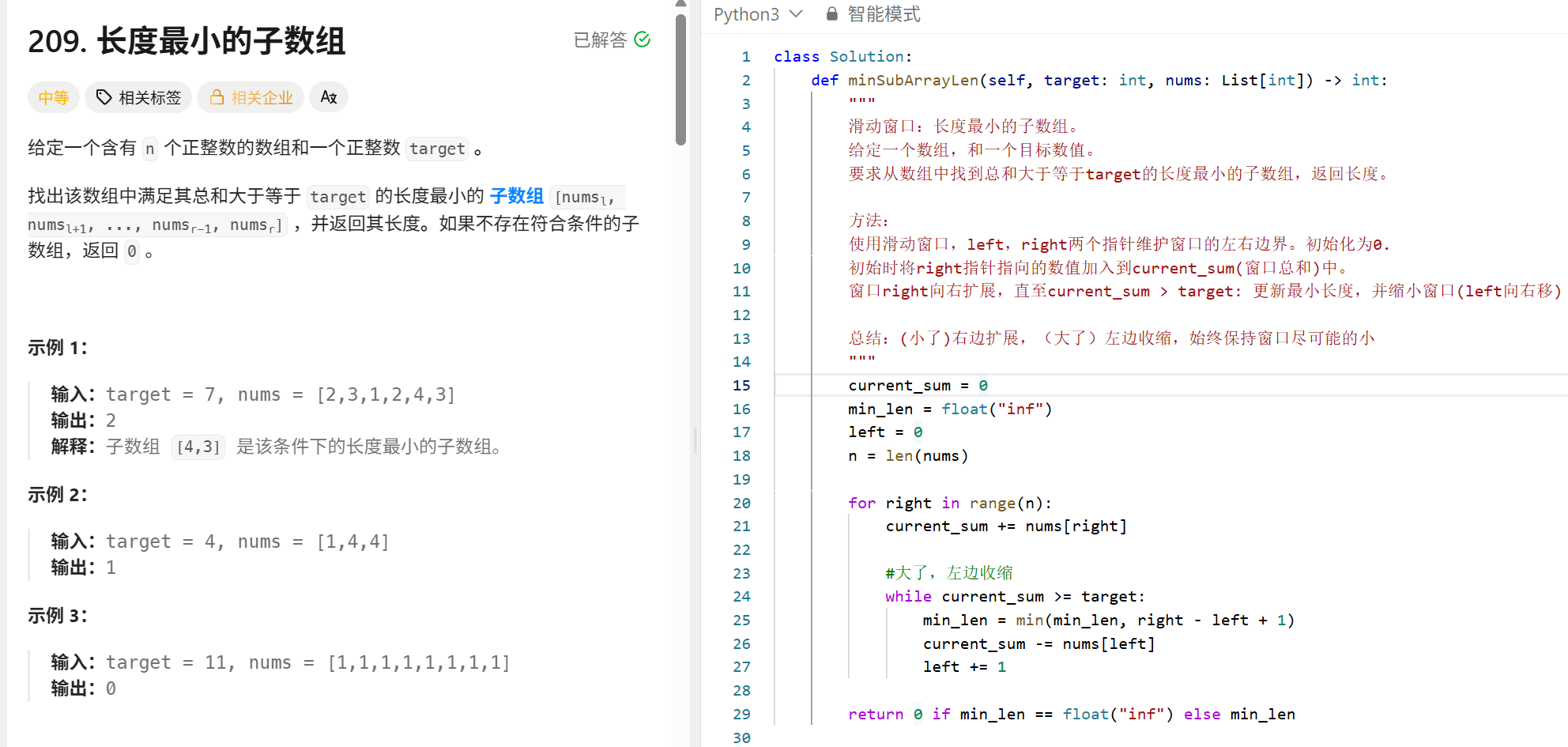Click the green solved checkmark icon
1568x747 pixels.
pyautogui.click(x=643, y=40)
